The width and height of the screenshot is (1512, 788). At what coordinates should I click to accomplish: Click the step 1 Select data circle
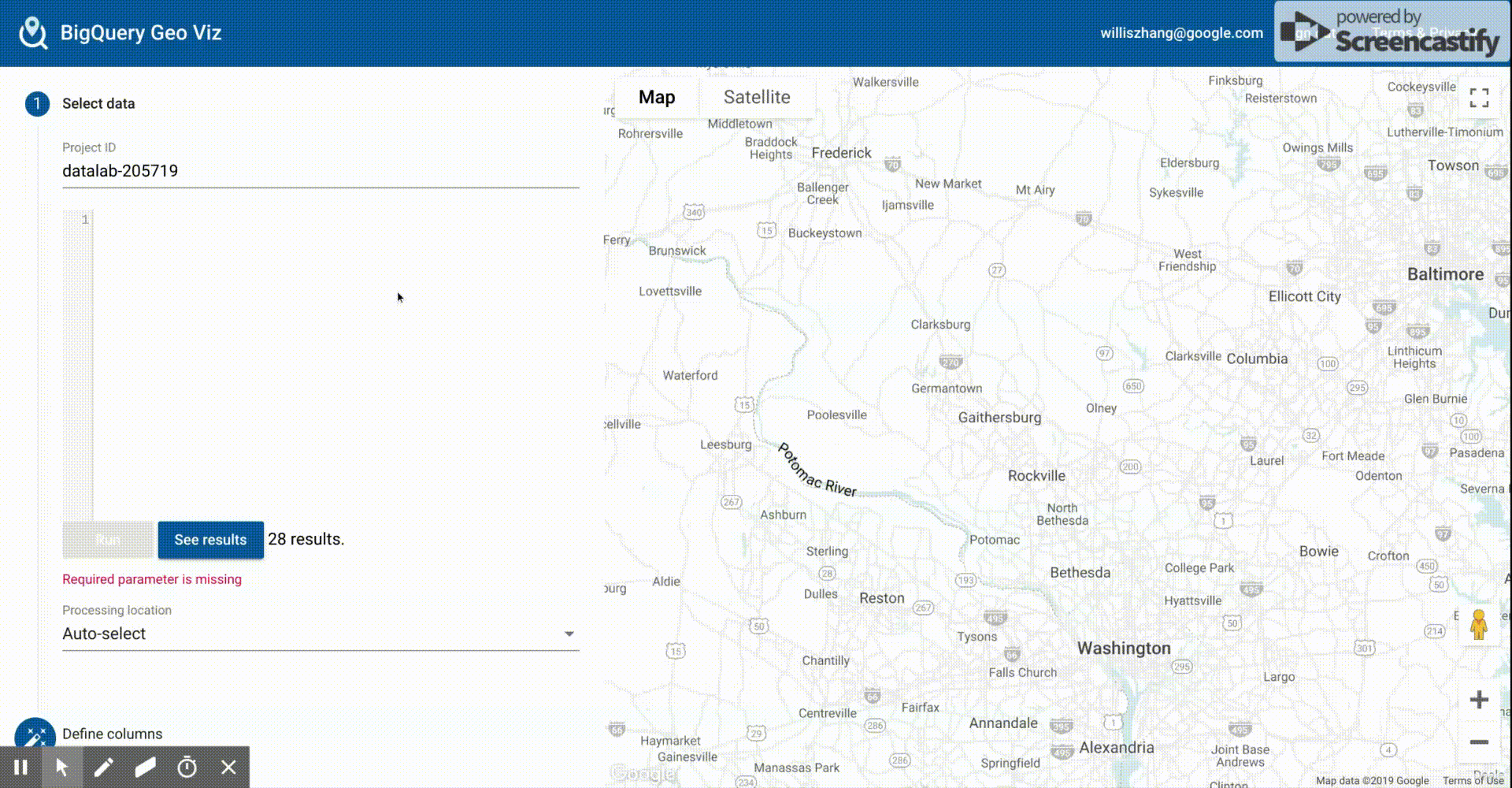pyautogui.click(x=37, y=104)
